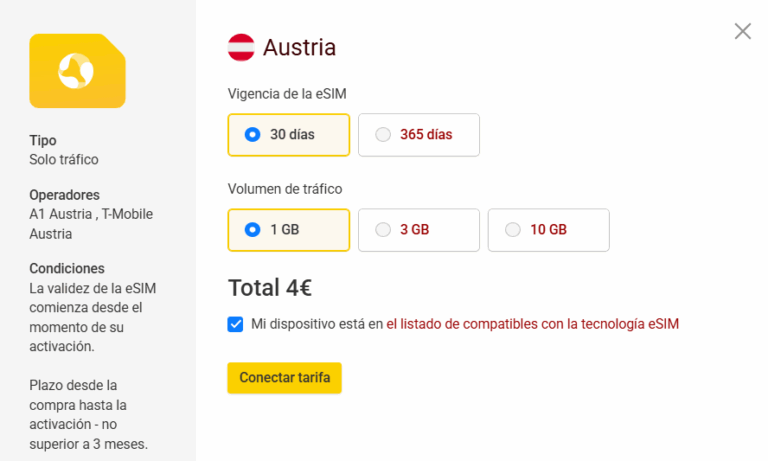Click the Operadores heading in sidebar

[x=65, y=195]
